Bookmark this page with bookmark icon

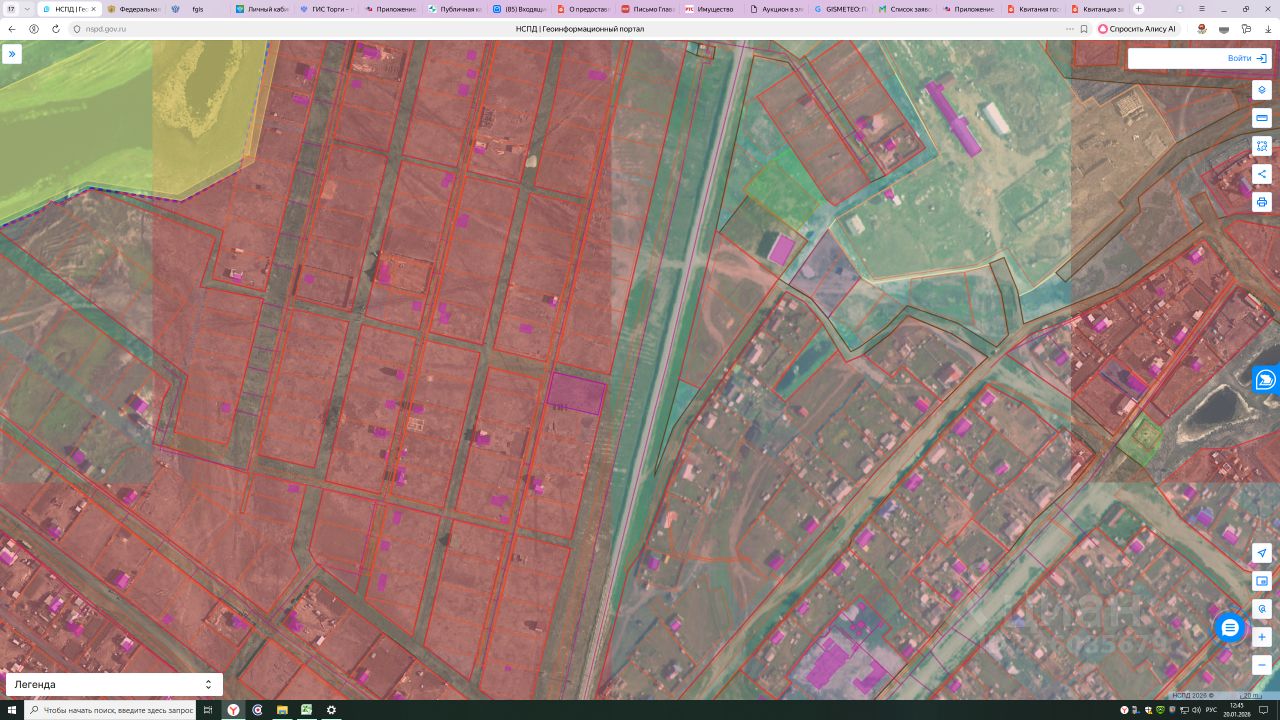(x=1084, y=29)
